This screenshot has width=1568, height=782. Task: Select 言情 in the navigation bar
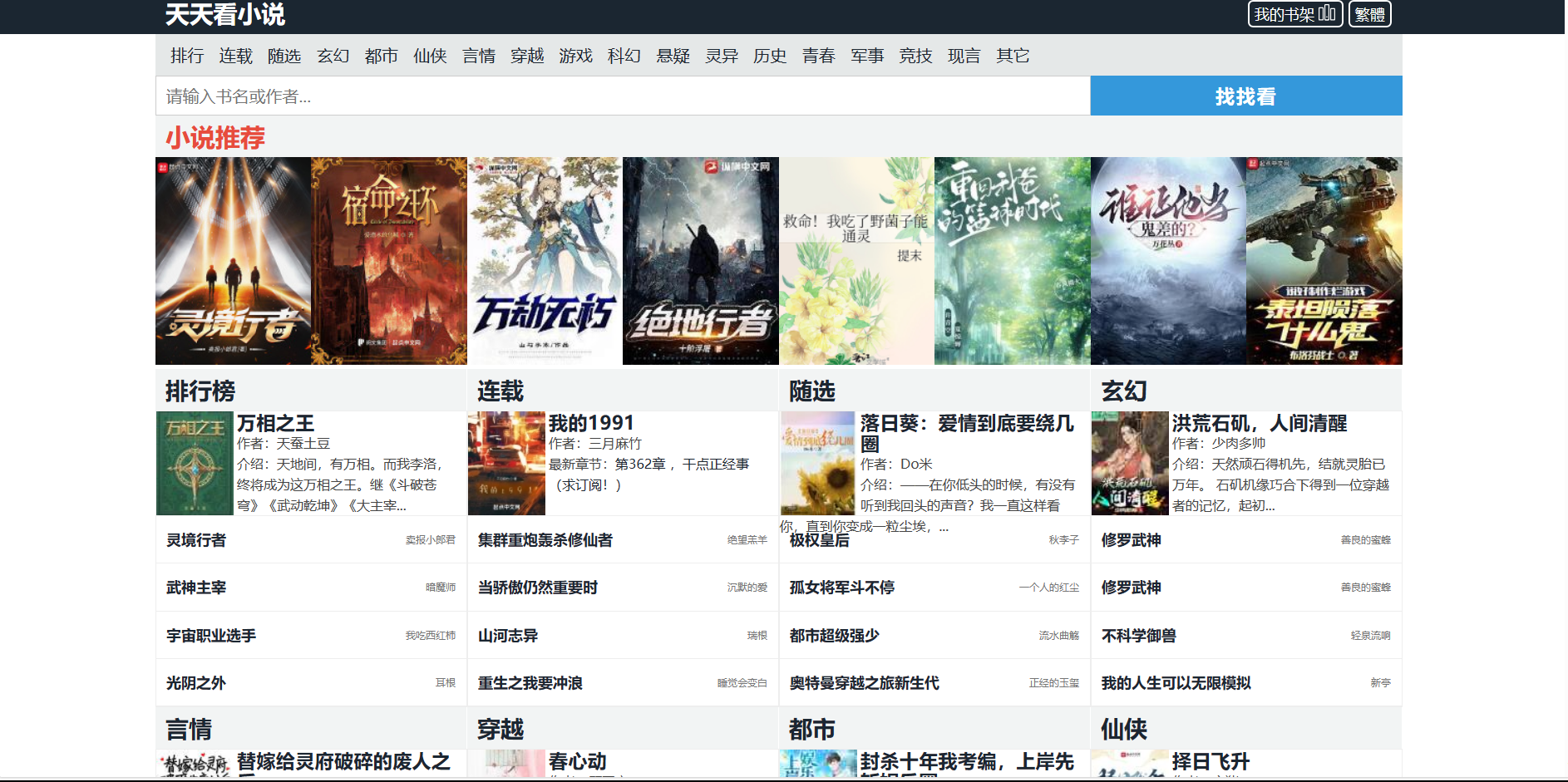point(479,56)
